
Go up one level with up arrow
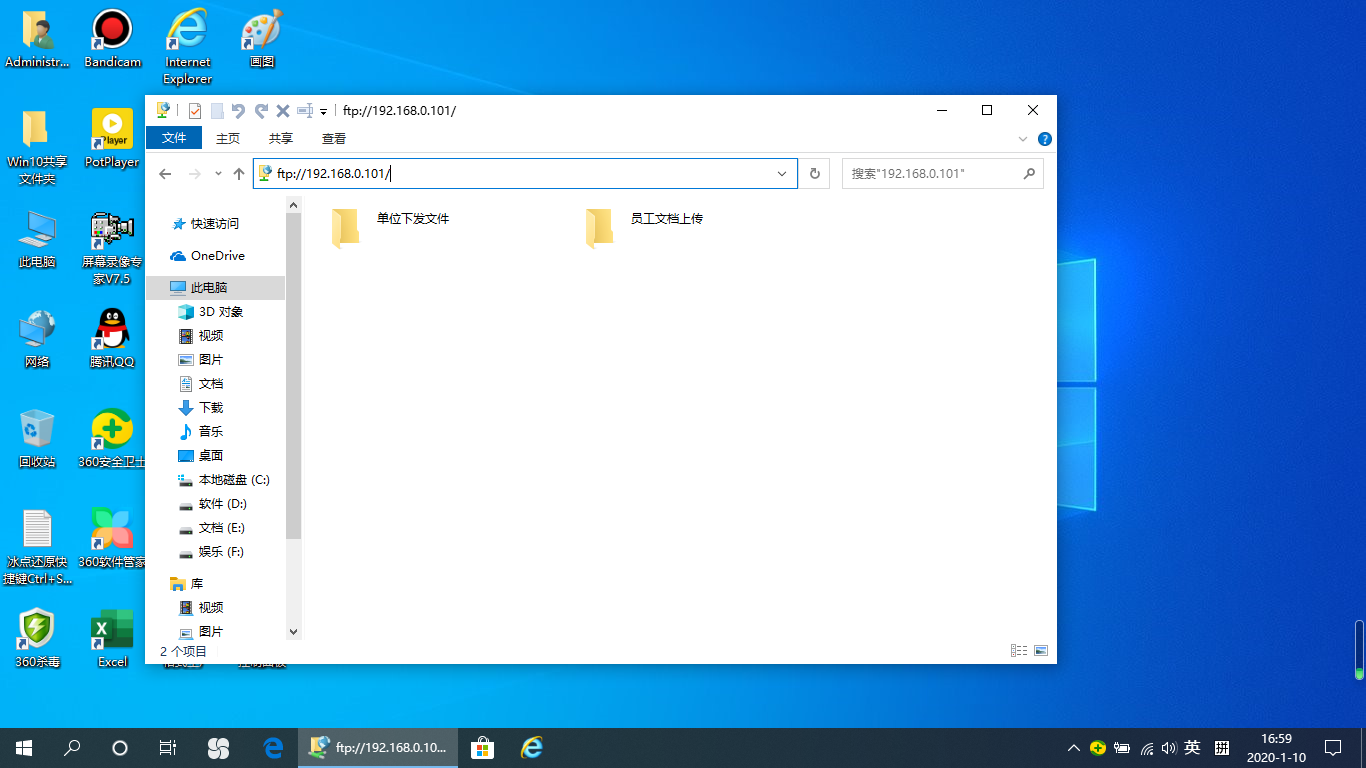[x=239, y=174]
